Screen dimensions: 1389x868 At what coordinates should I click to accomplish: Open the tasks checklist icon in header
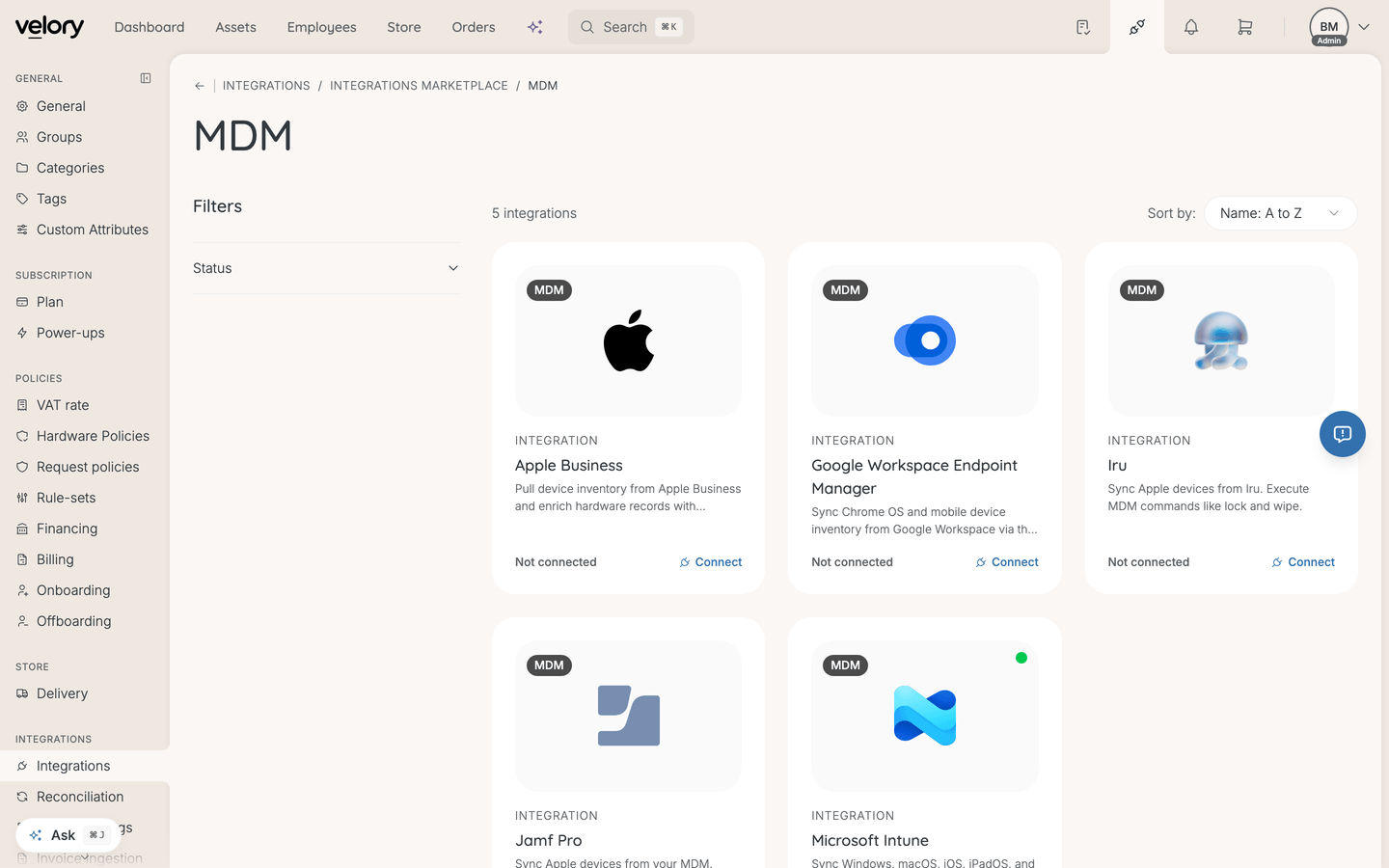(x=1083, y=27)
